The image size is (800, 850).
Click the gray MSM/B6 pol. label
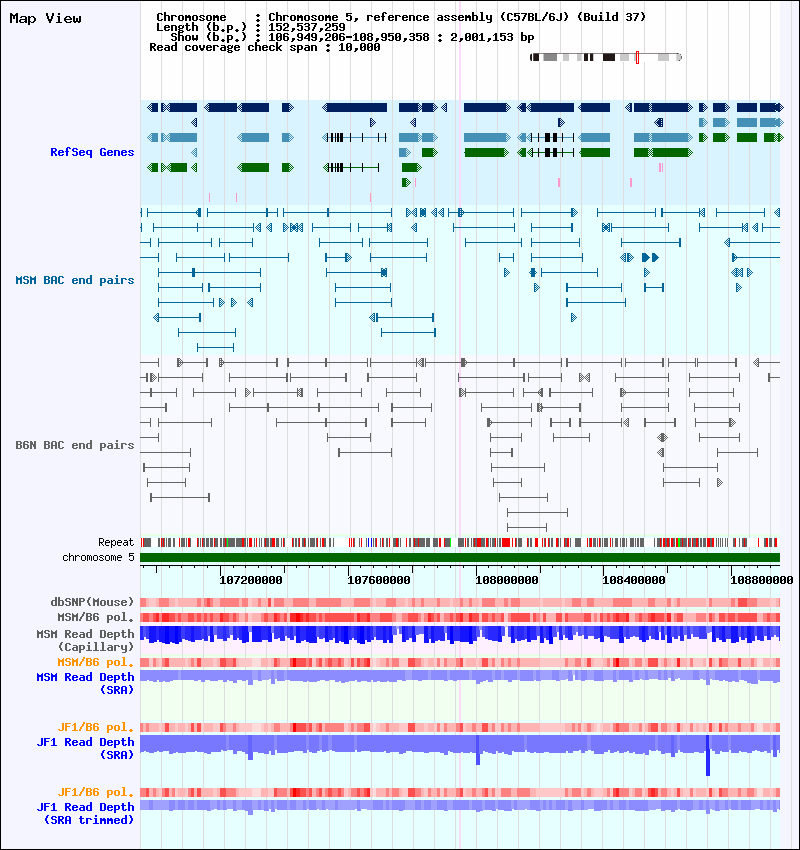pos(95,617)
